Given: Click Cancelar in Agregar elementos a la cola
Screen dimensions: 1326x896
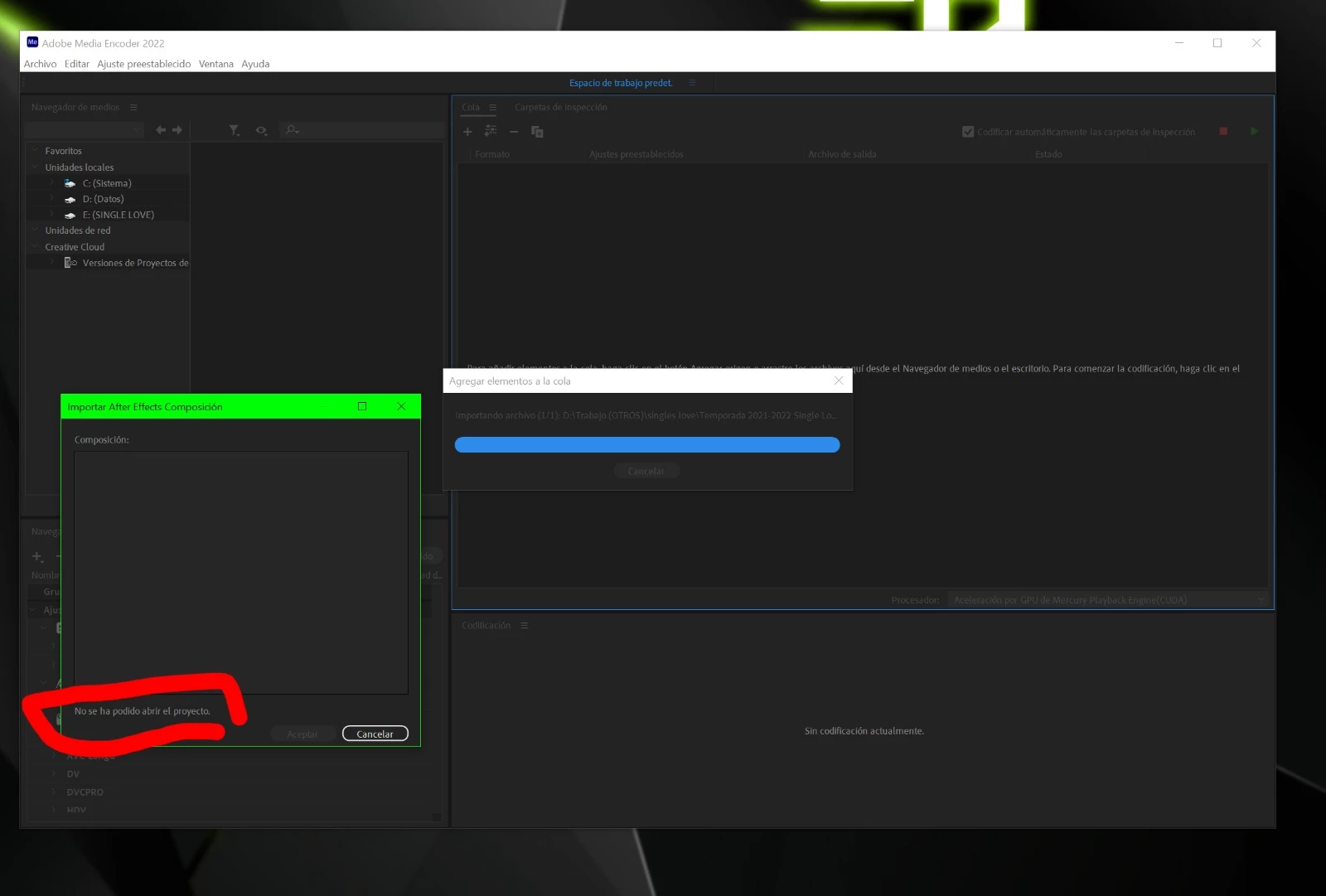Looking at the screenshot, I should (x=646, y=471).
